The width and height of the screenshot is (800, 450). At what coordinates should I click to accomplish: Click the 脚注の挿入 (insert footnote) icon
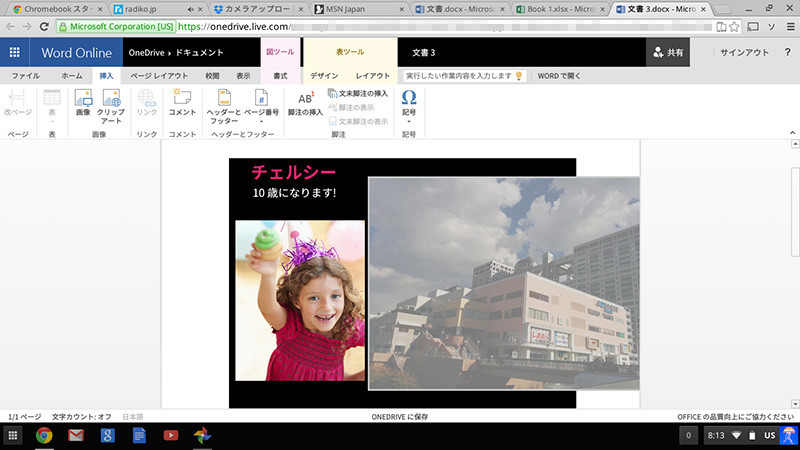tap(305, 103)
